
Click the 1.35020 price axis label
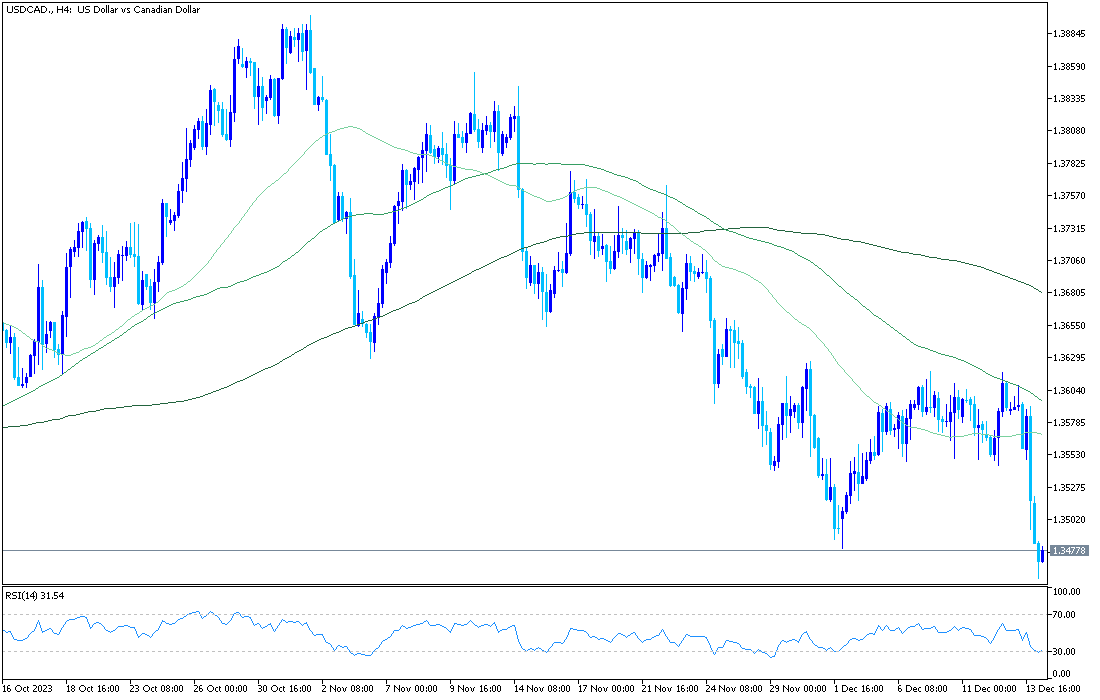[1070, 520]
